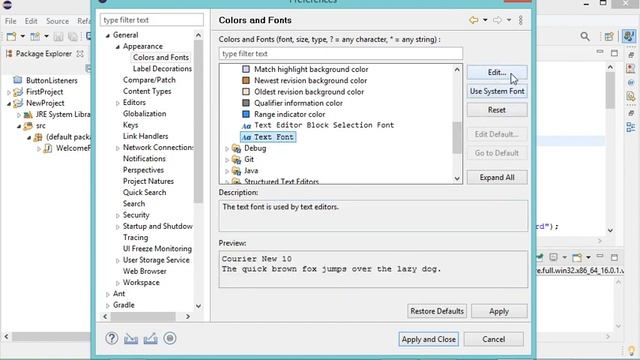Select Label Decorations in tree
Image resolution: width=640 pixels, height=360 pixels.
pyautogui.click(x=162, y=69)
